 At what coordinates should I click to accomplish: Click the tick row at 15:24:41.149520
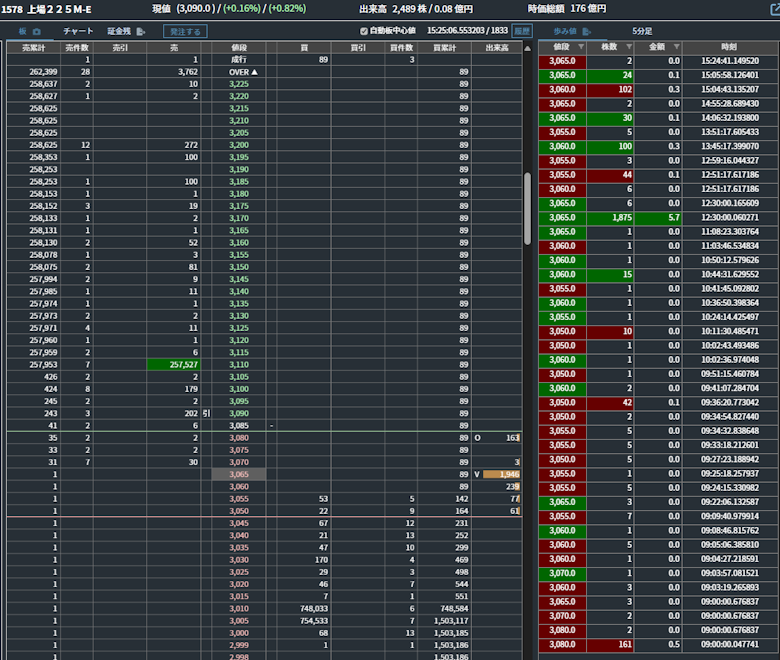pyautogui.click(x=658, y=61)
